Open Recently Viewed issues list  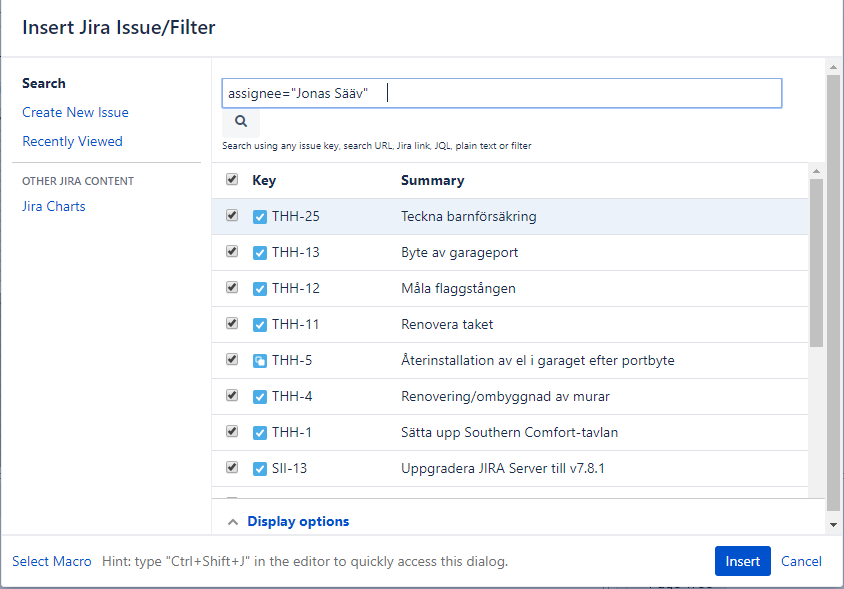coord(72,142)
